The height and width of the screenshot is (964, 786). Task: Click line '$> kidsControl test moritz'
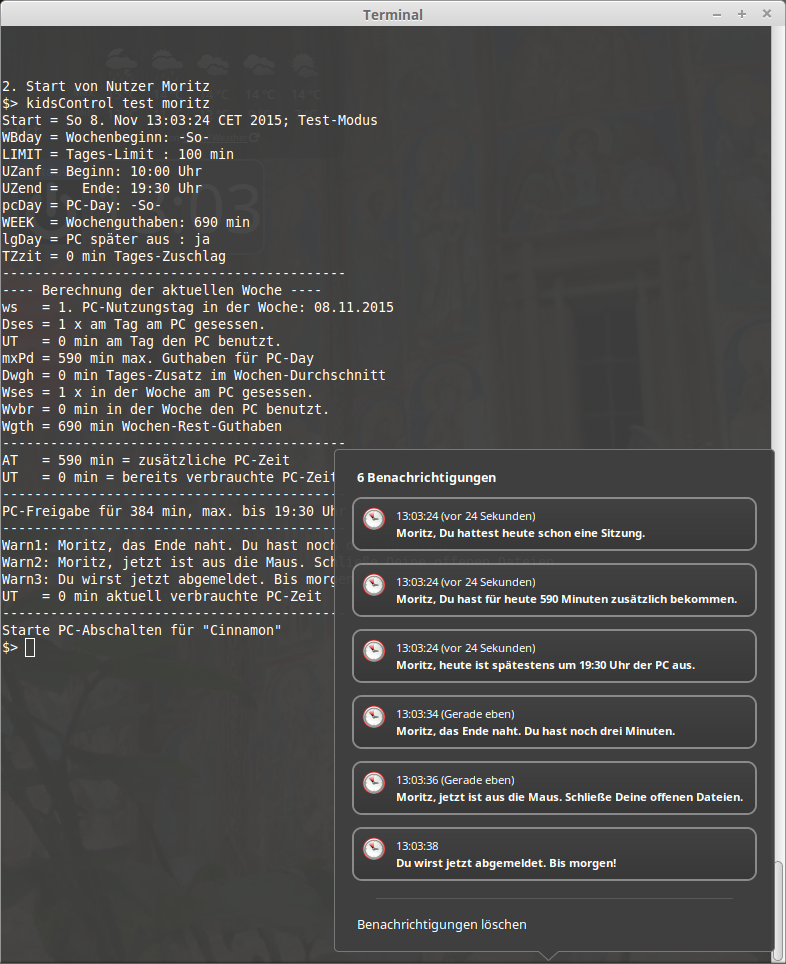coord(106,103)
